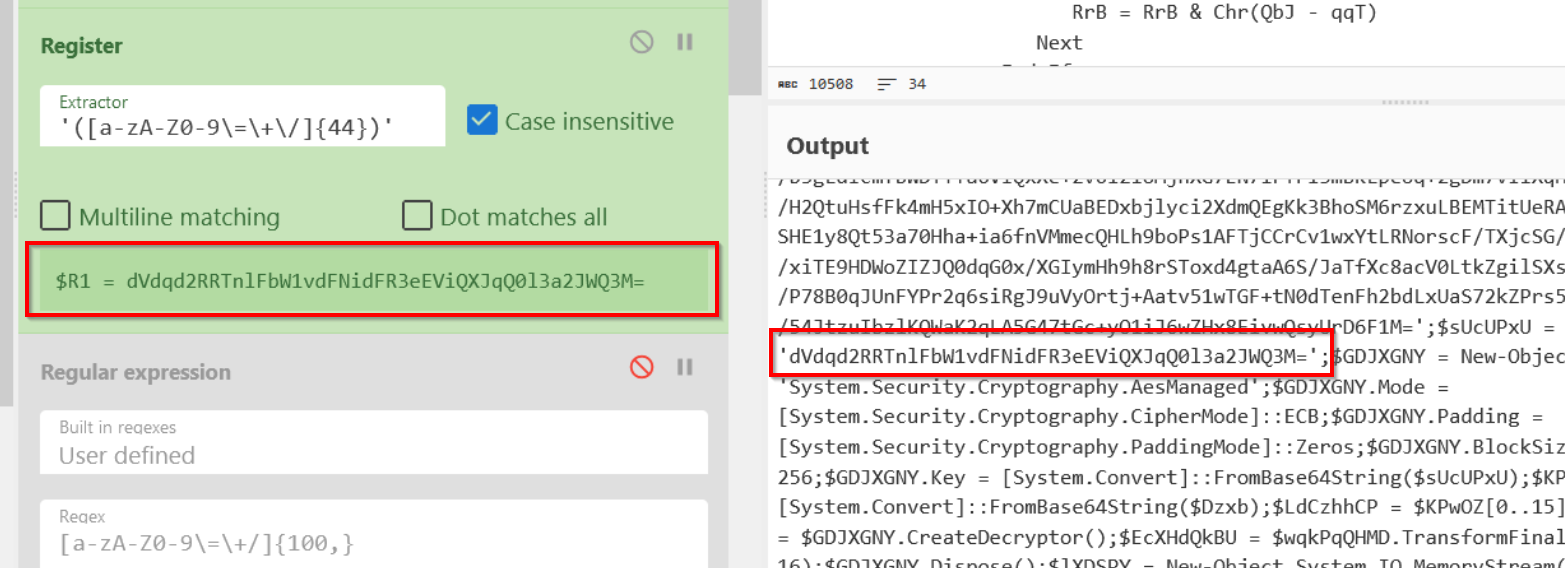Pause at Regular expression operation
The image size is (1565, 568).
click(x=685, y=367)
